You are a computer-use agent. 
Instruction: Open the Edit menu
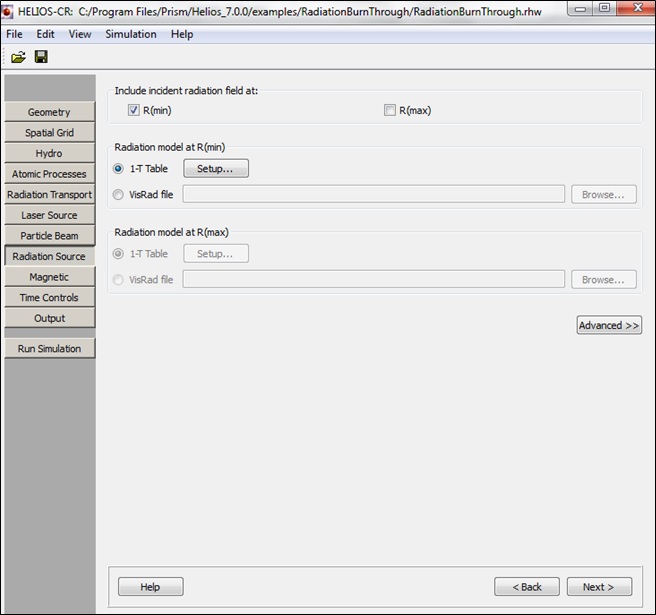[x=46, y=34]
